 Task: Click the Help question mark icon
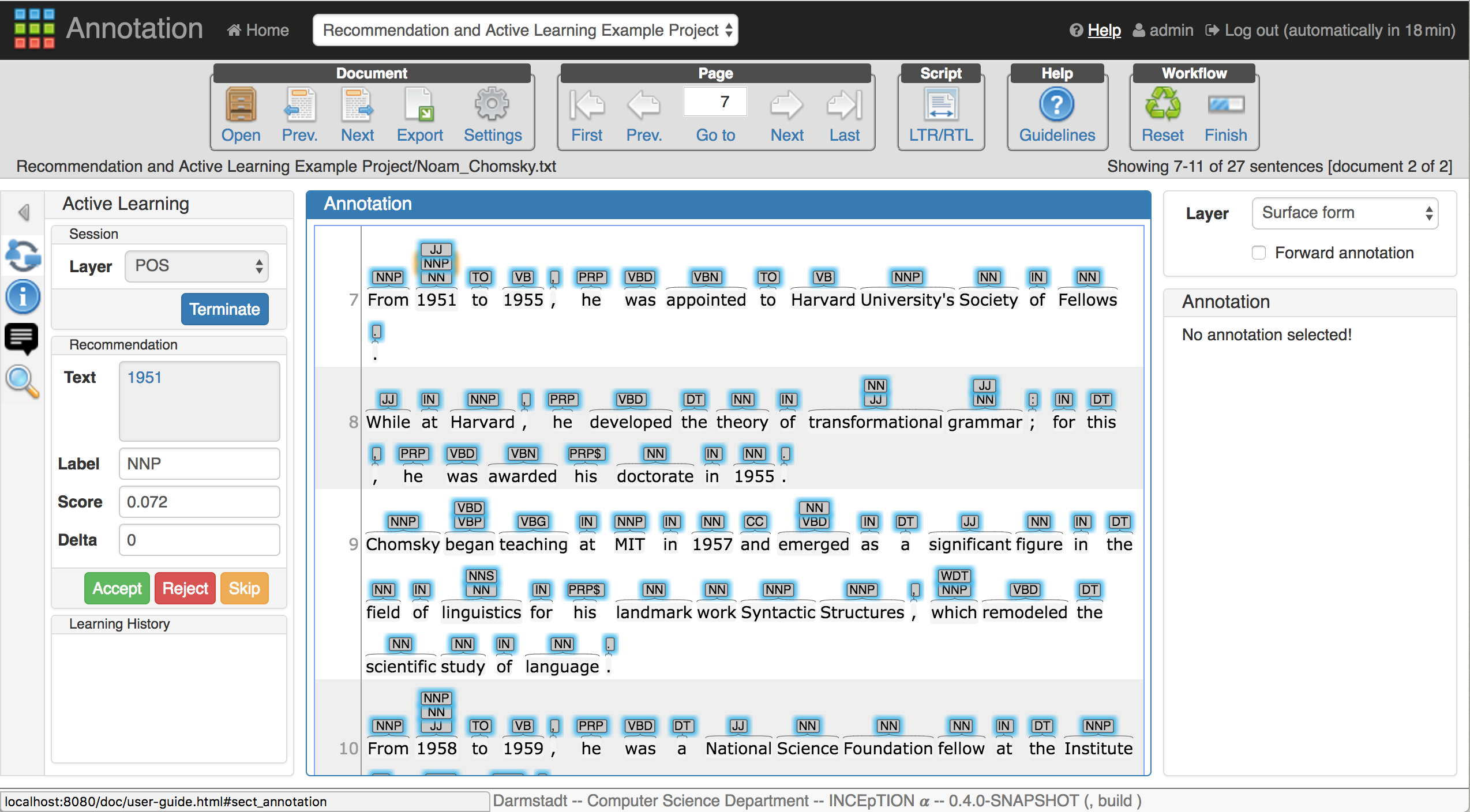click(x=1076, y=30)
